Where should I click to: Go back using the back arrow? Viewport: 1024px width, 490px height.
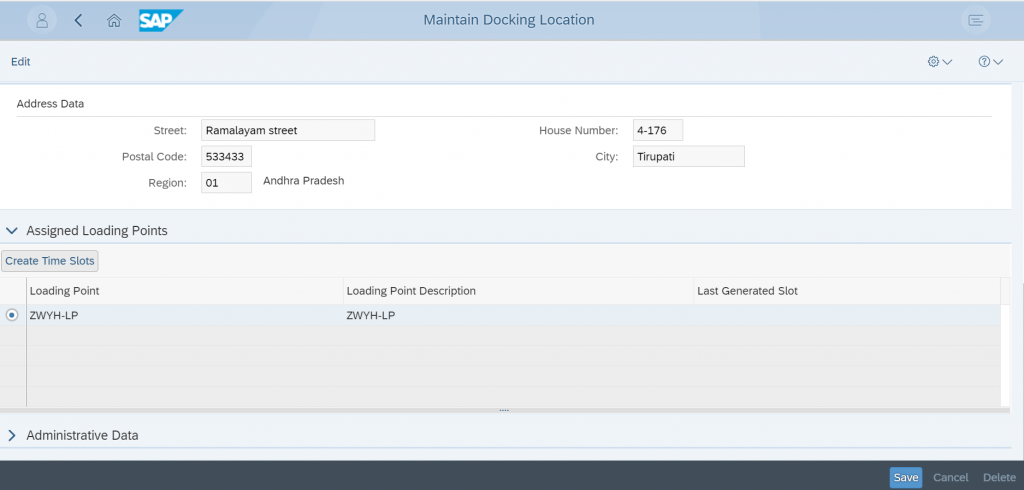click(78, 20)
